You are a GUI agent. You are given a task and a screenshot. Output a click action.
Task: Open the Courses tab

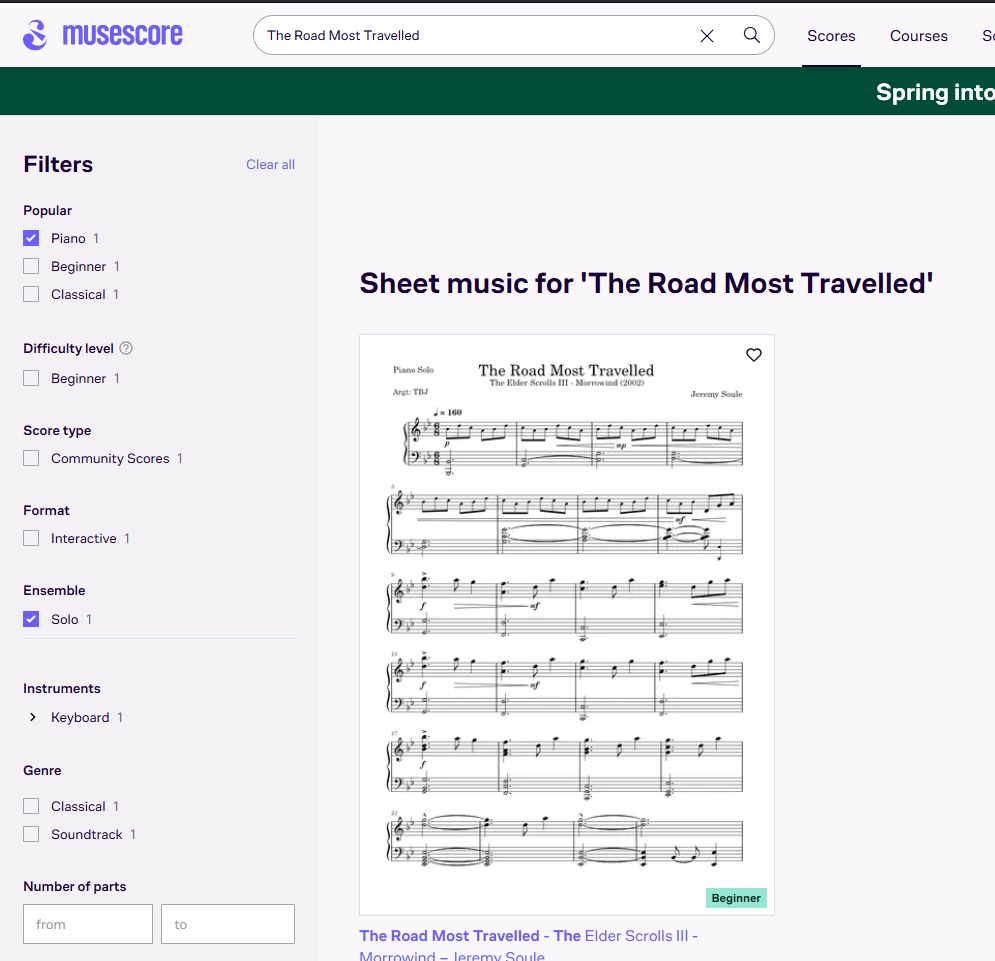coord(918,36)
